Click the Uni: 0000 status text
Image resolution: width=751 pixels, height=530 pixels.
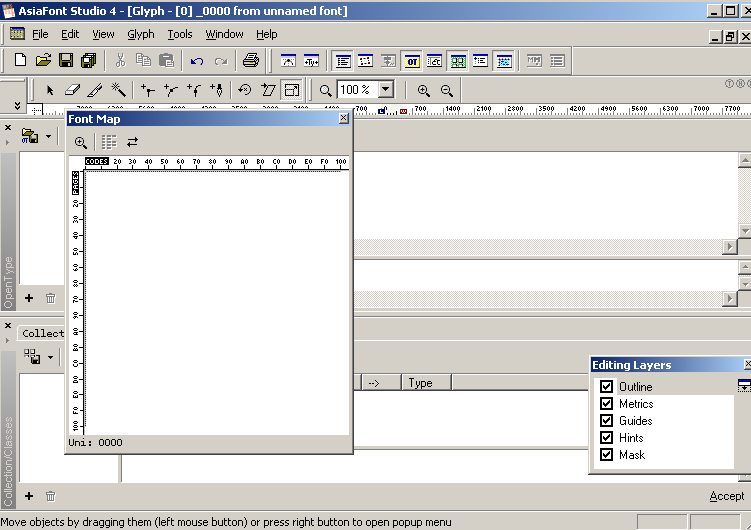coord(95,442)
